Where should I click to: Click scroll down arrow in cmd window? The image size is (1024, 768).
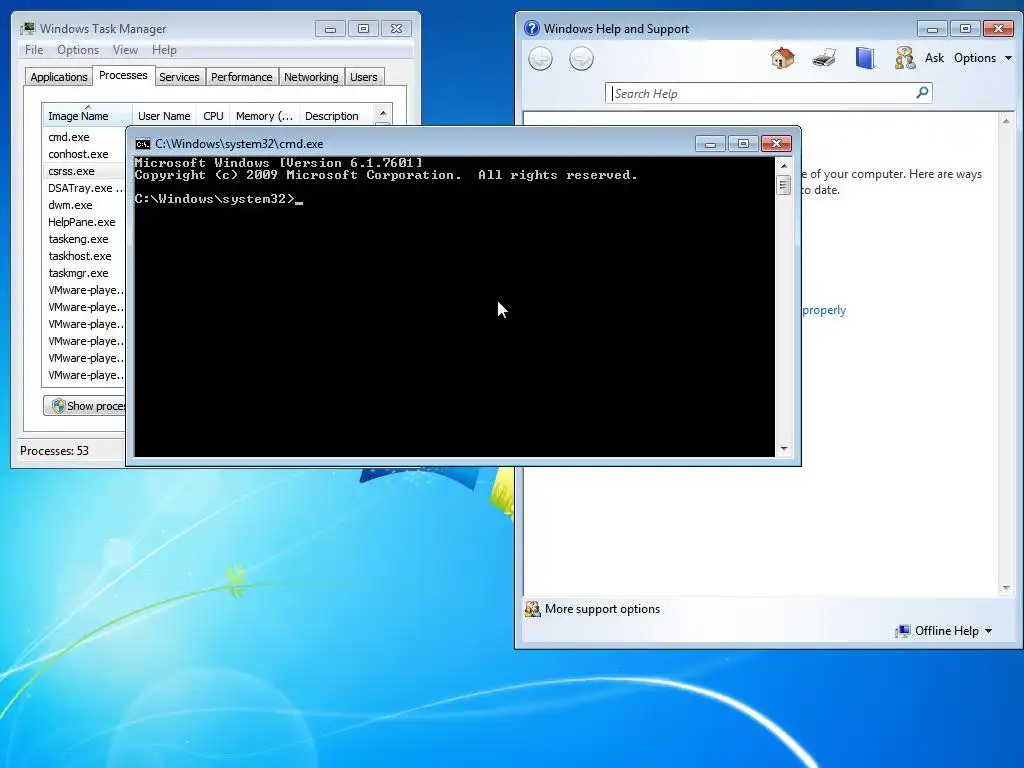click(784, 449)
